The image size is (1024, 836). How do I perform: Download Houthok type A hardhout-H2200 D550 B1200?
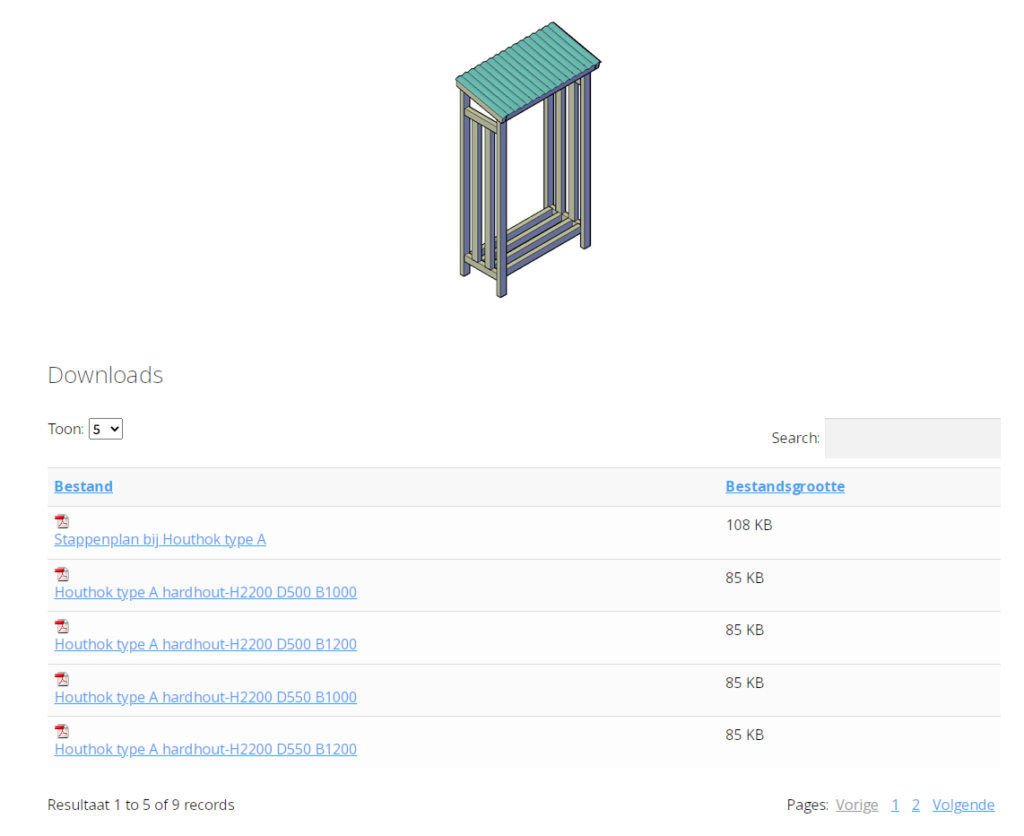click(205, 749)
